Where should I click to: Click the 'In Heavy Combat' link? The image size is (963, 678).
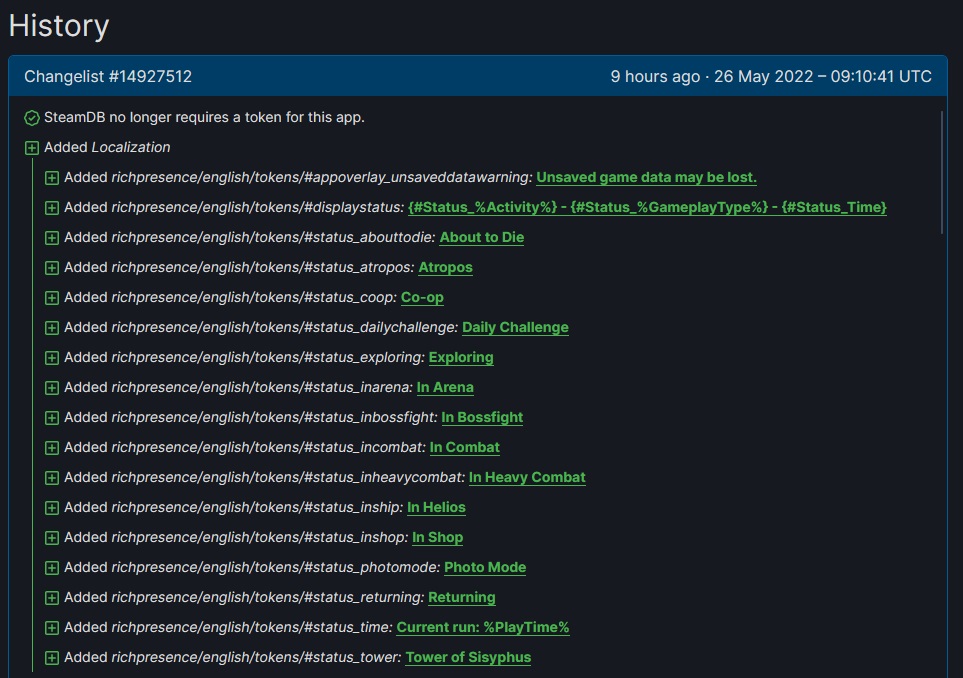527,477
